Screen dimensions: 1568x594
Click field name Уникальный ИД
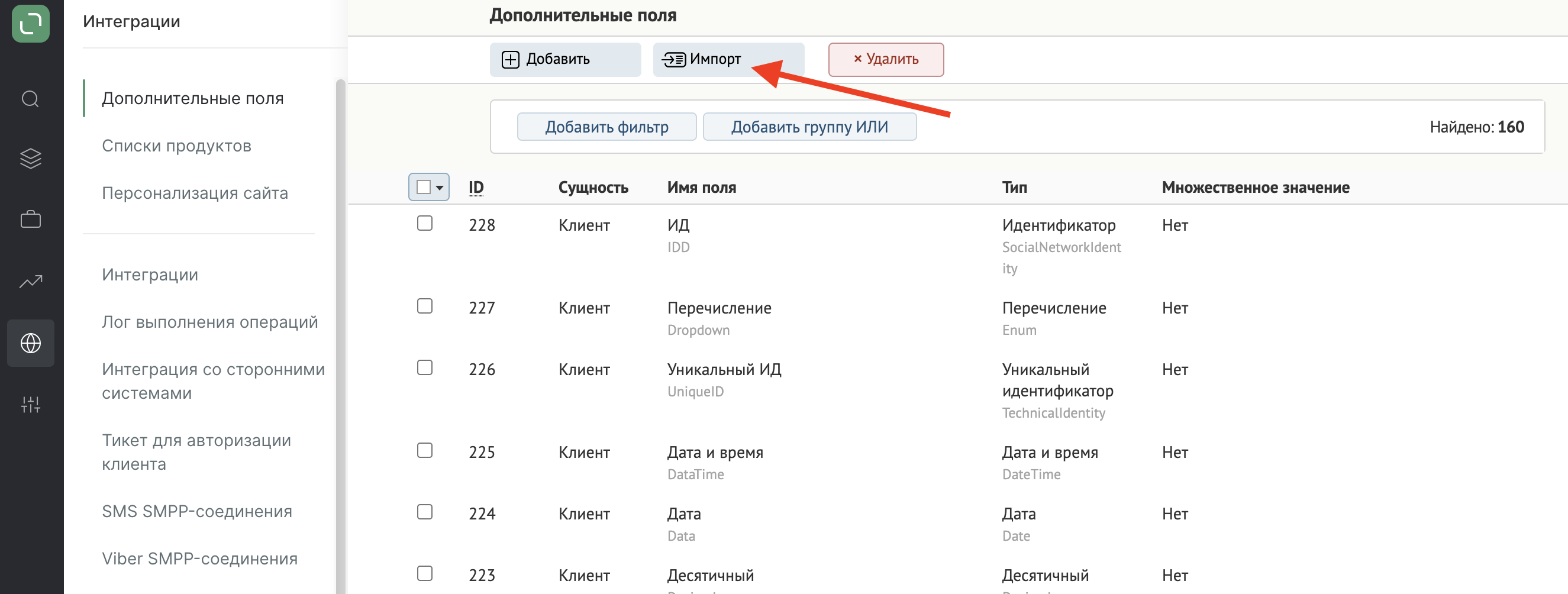coord(724,369)
